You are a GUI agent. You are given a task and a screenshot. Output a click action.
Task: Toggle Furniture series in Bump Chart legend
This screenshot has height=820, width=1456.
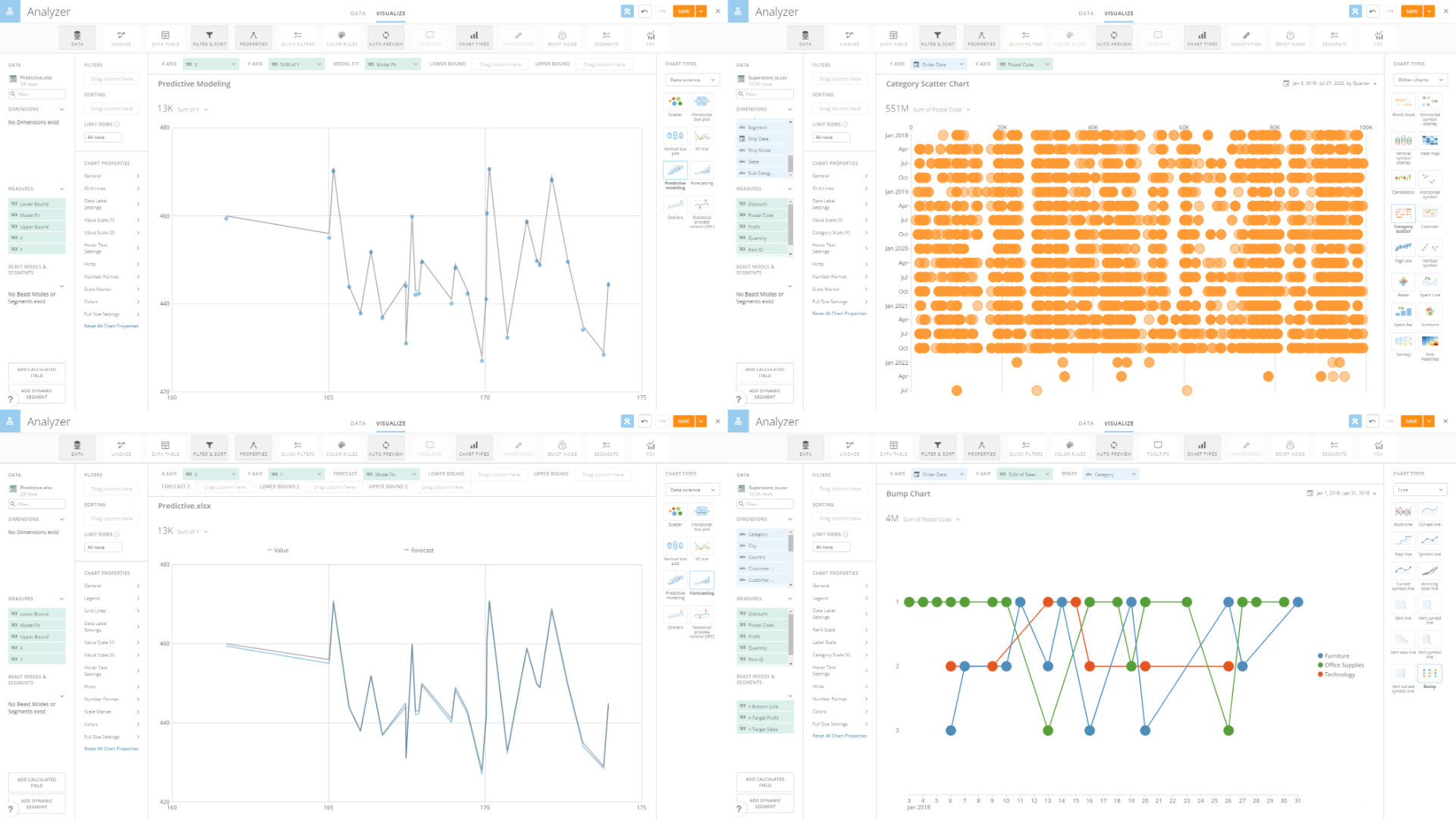(1334, 656)
